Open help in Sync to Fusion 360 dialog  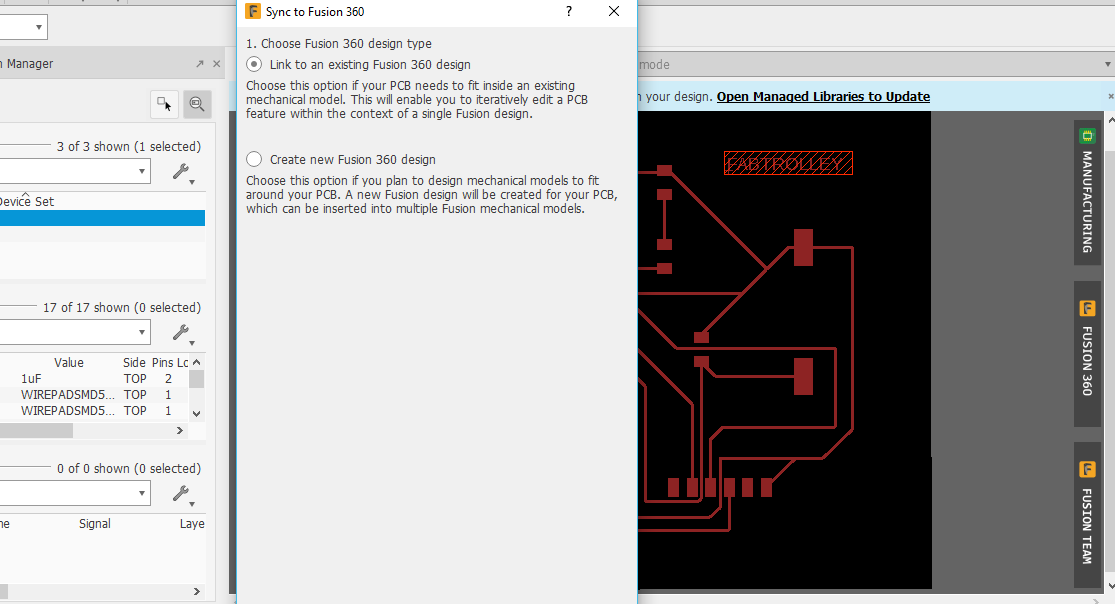[x=569, y=11]
